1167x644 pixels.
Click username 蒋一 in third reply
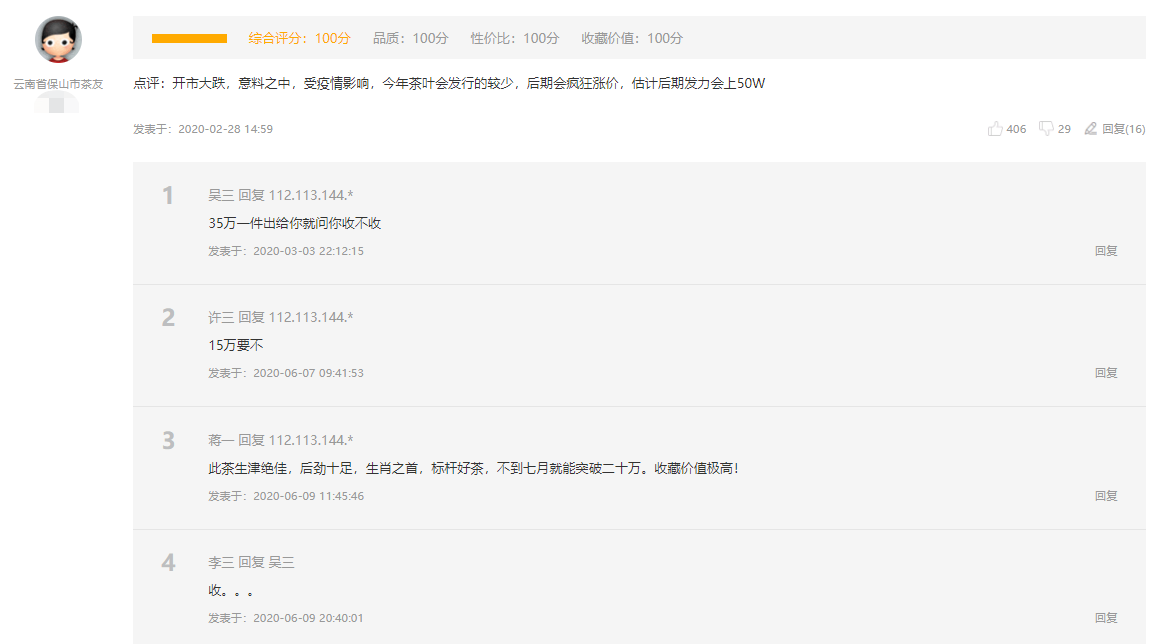pos(221,440)
